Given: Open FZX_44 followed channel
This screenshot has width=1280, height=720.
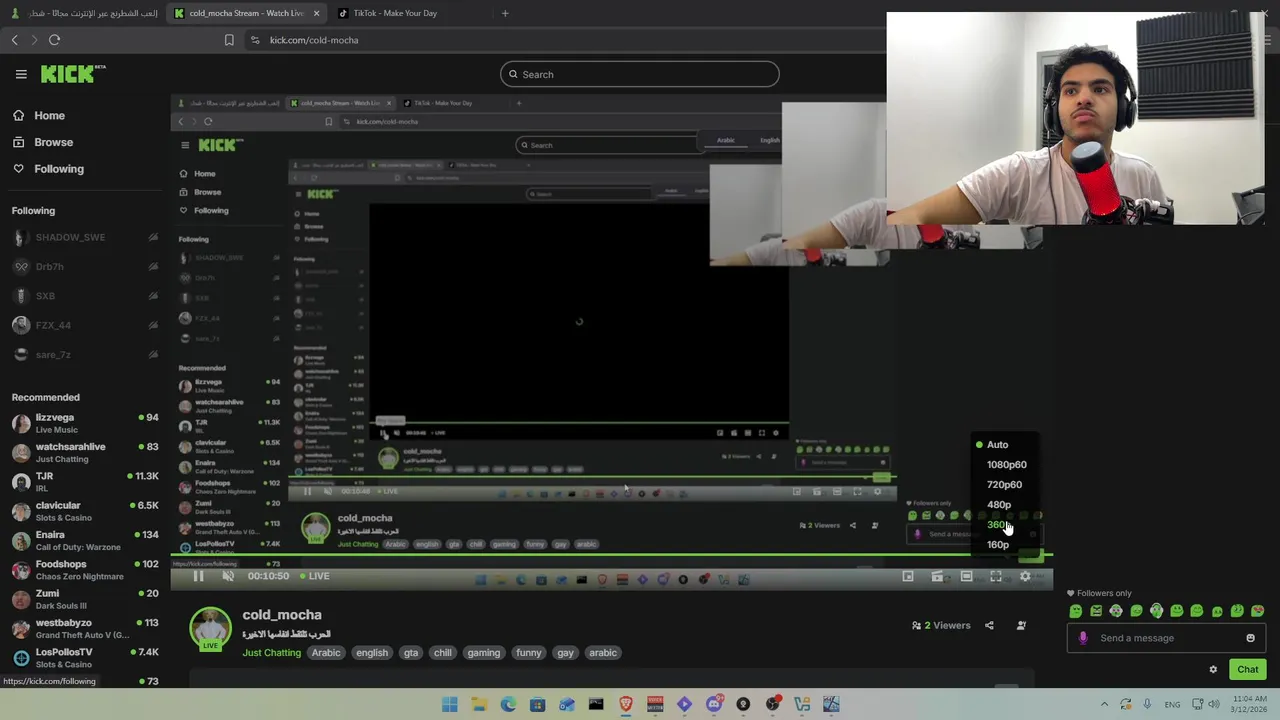Looking at the screenshot, I should pos(85,325).
